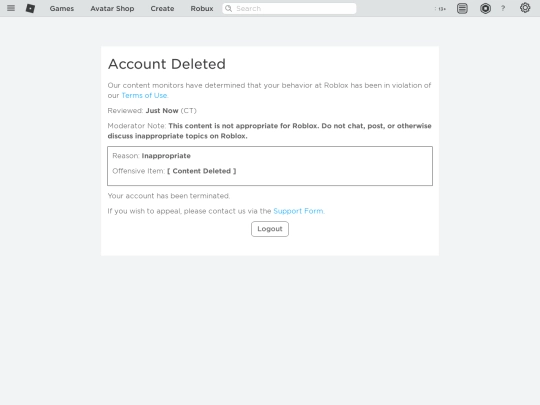
Task: Go to Avatar Shop
Action: tap(112, 9)
